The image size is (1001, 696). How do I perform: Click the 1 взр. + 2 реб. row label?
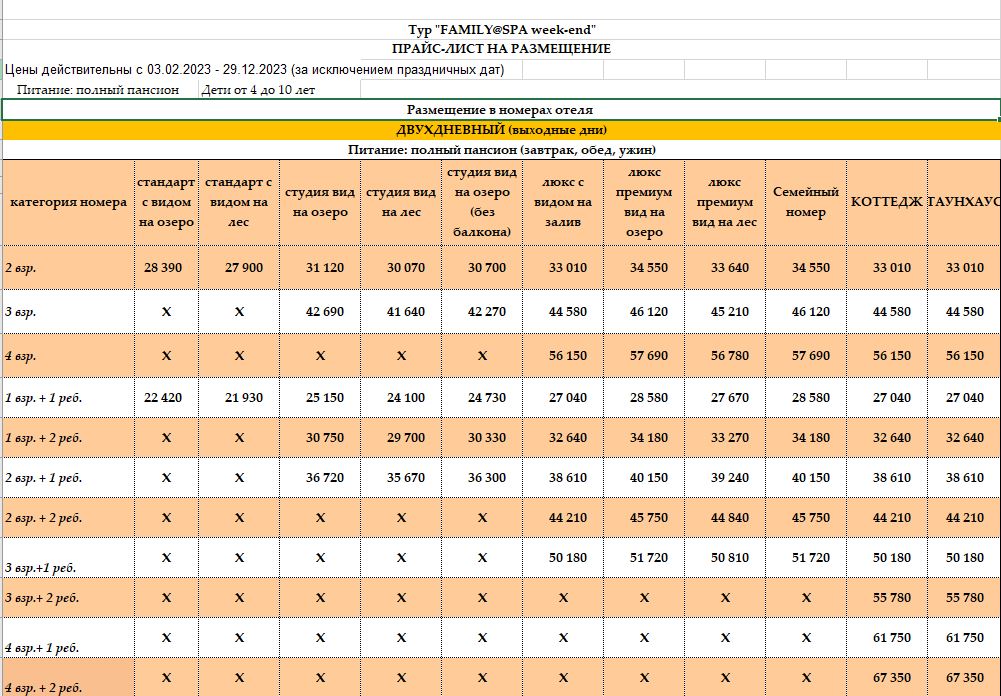[68, 438]
